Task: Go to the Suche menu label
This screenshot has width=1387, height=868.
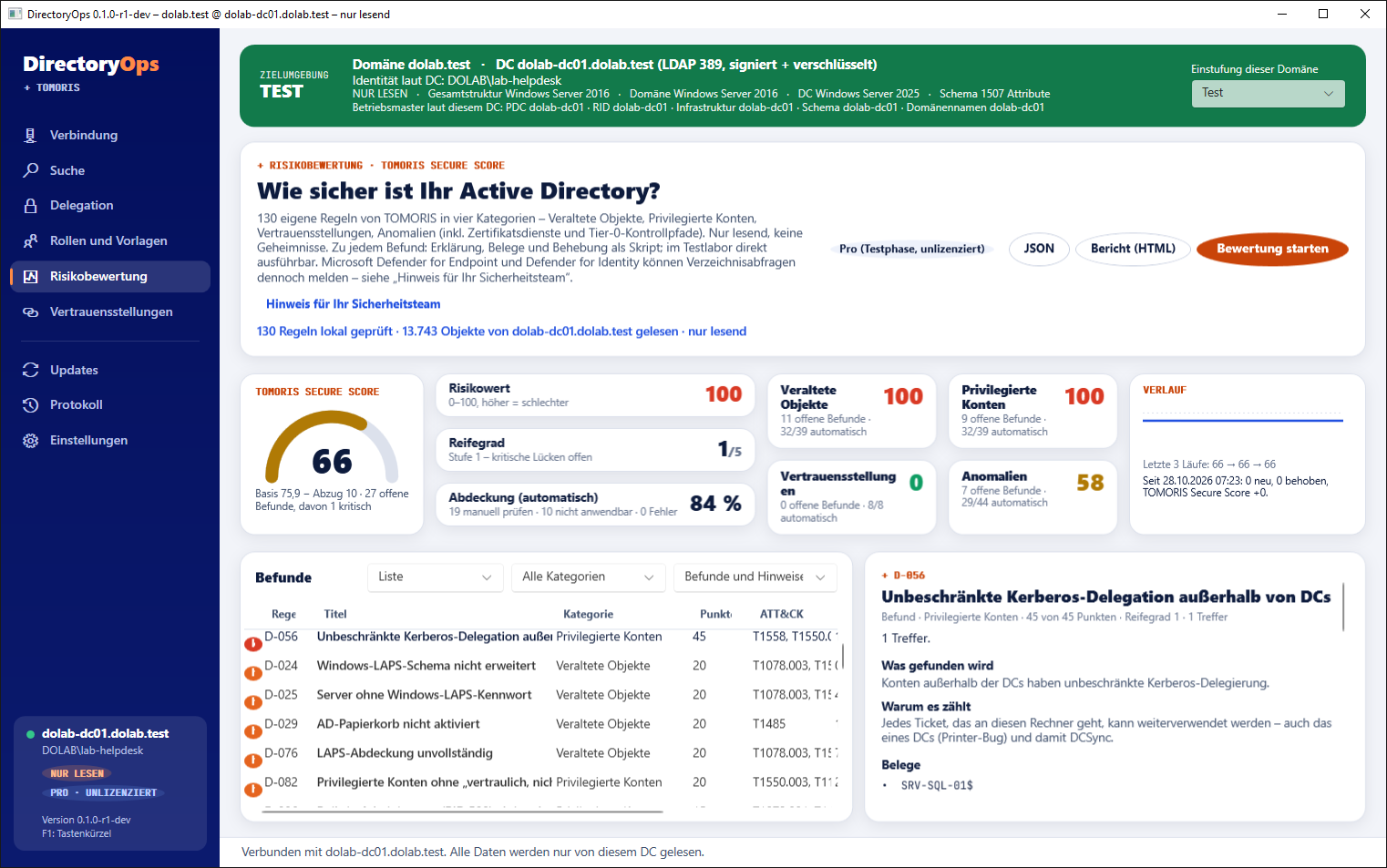Action: point(67,170)
